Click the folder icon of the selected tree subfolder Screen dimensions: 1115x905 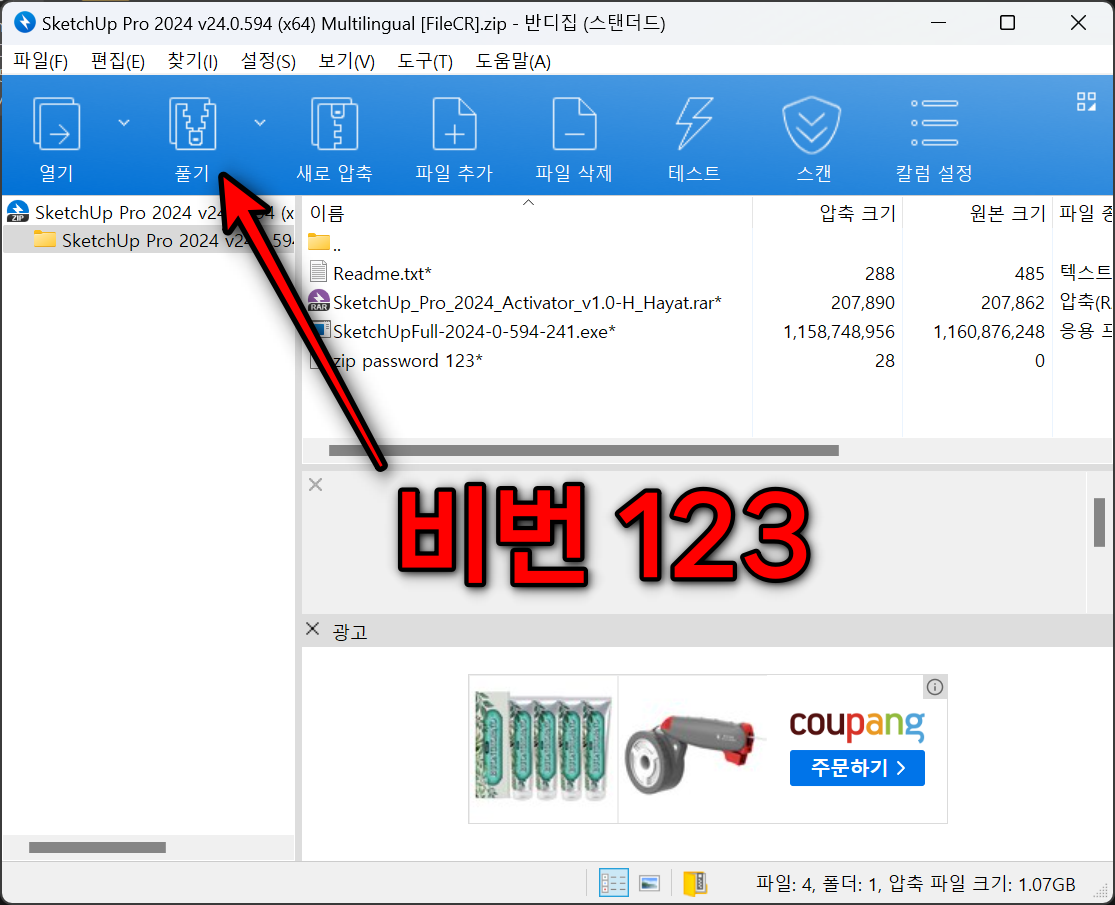pos(45,239)
